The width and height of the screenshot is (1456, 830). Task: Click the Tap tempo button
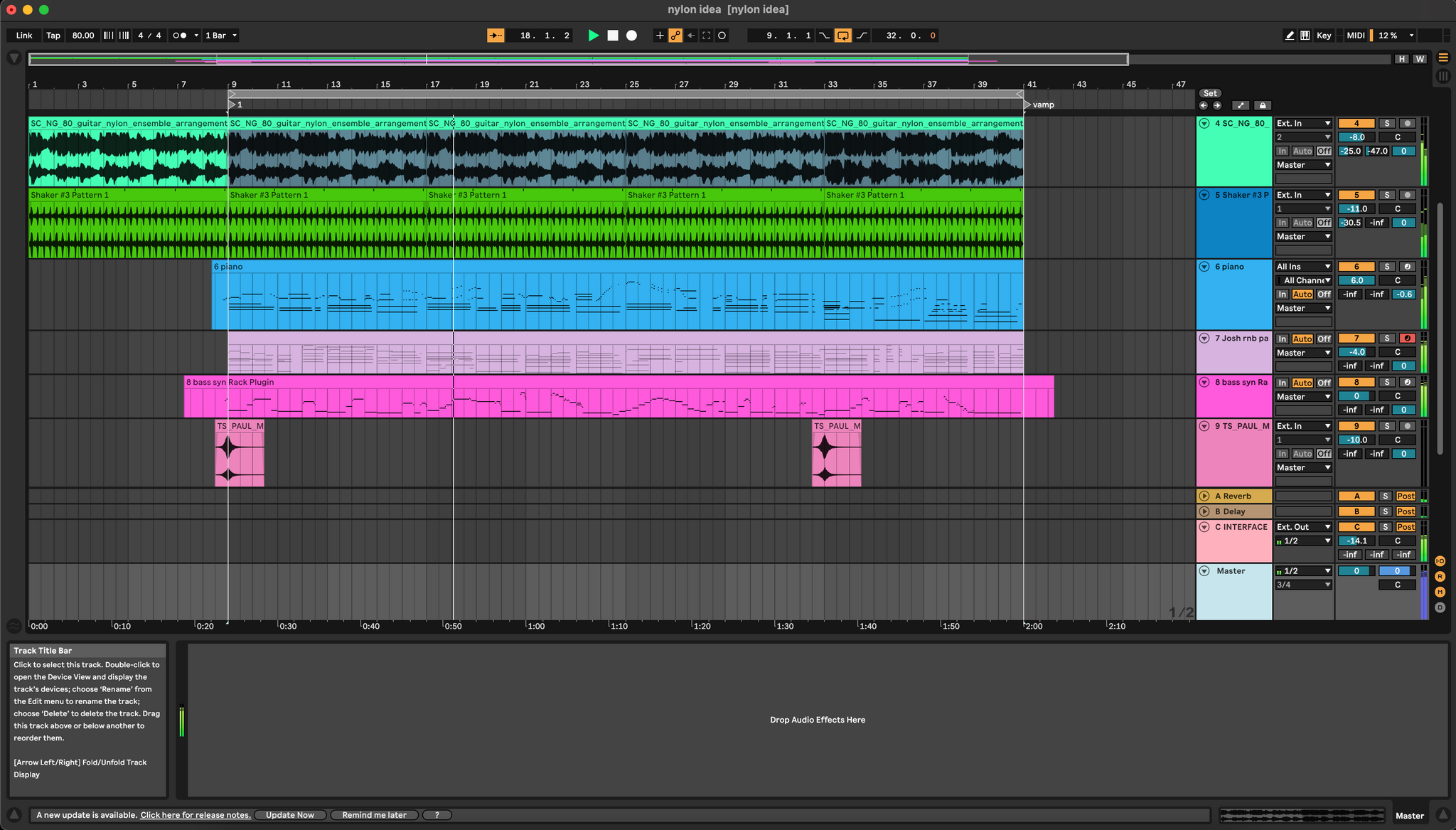[x=53, y=36]
